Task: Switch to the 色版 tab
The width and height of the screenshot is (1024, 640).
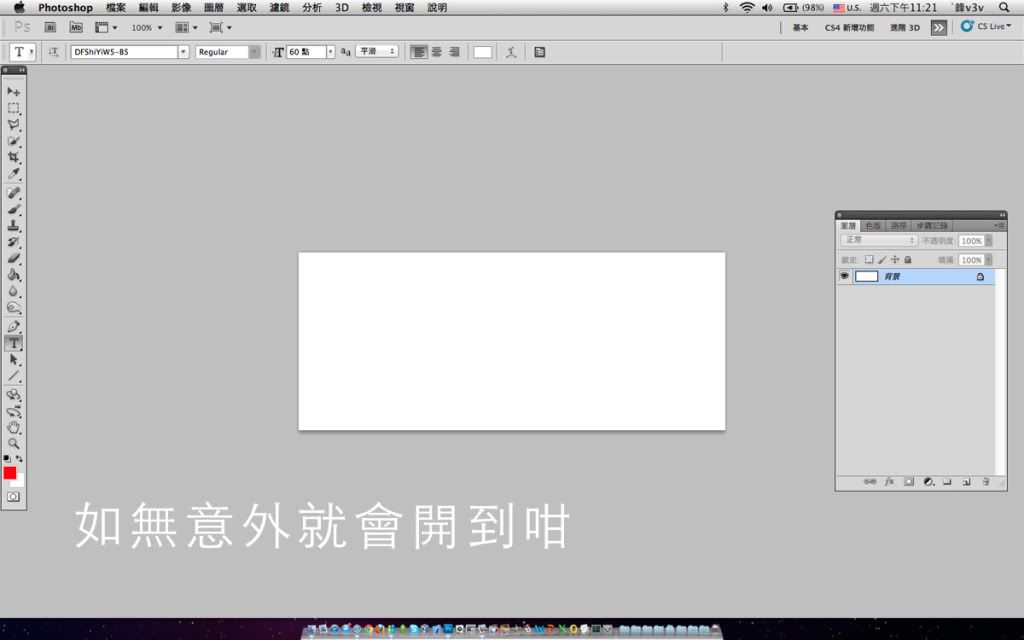Action: 873,226
